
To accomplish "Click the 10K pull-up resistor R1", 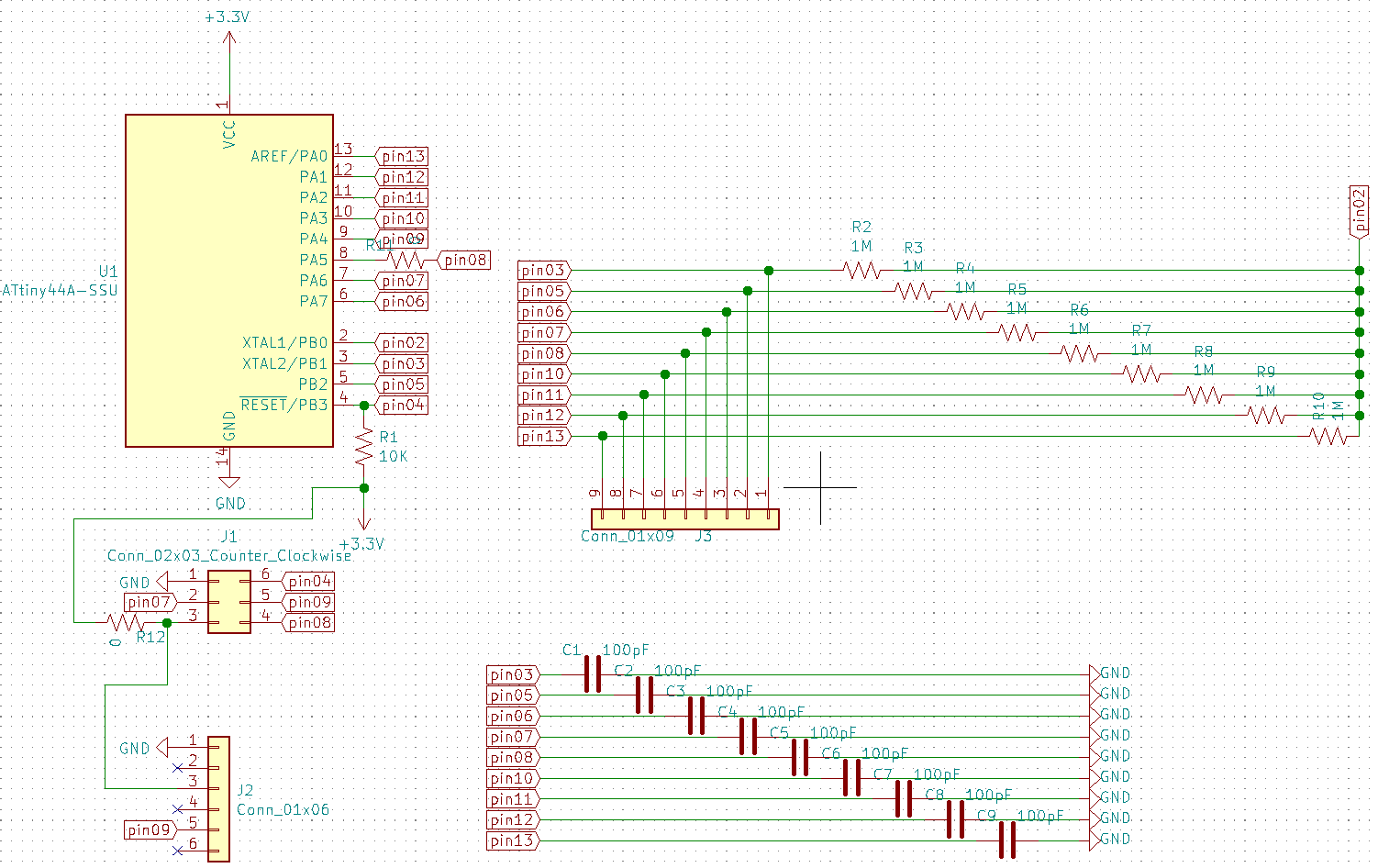I will click(363, 445).
